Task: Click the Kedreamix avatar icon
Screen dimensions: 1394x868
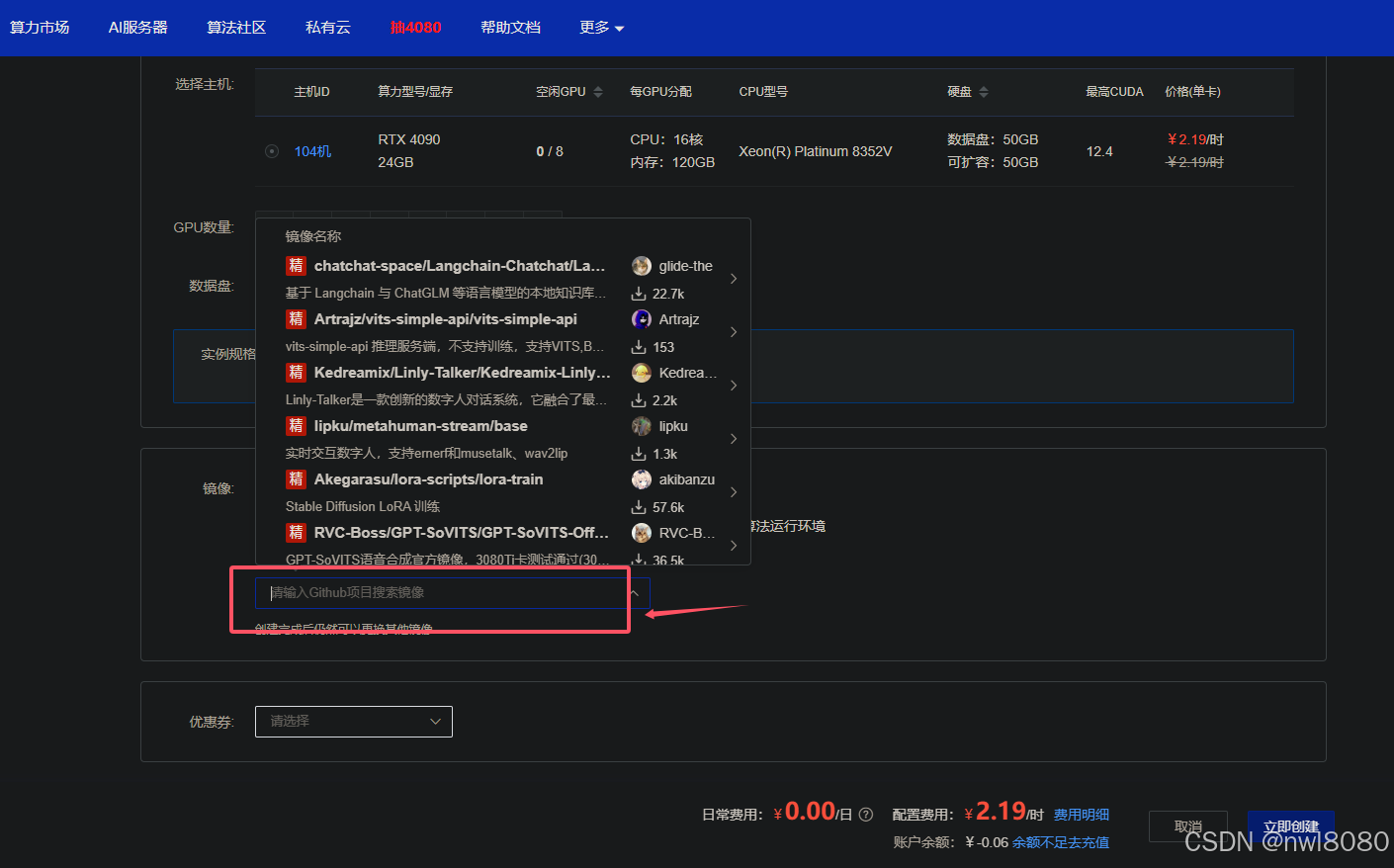Action: pos(641,372)
